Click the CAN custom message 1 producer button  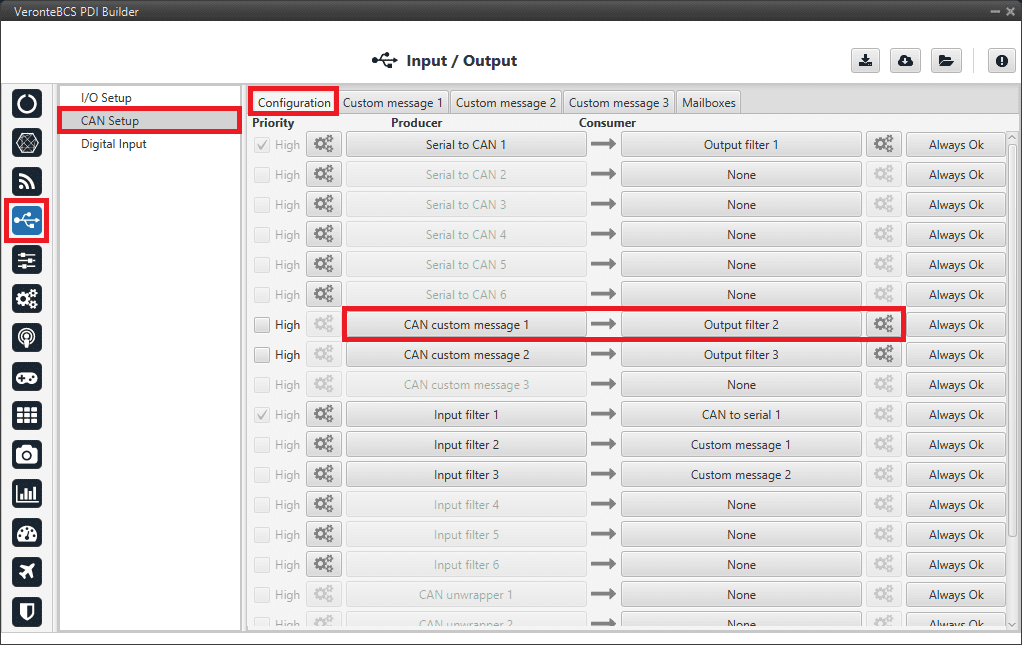[466, 324]
